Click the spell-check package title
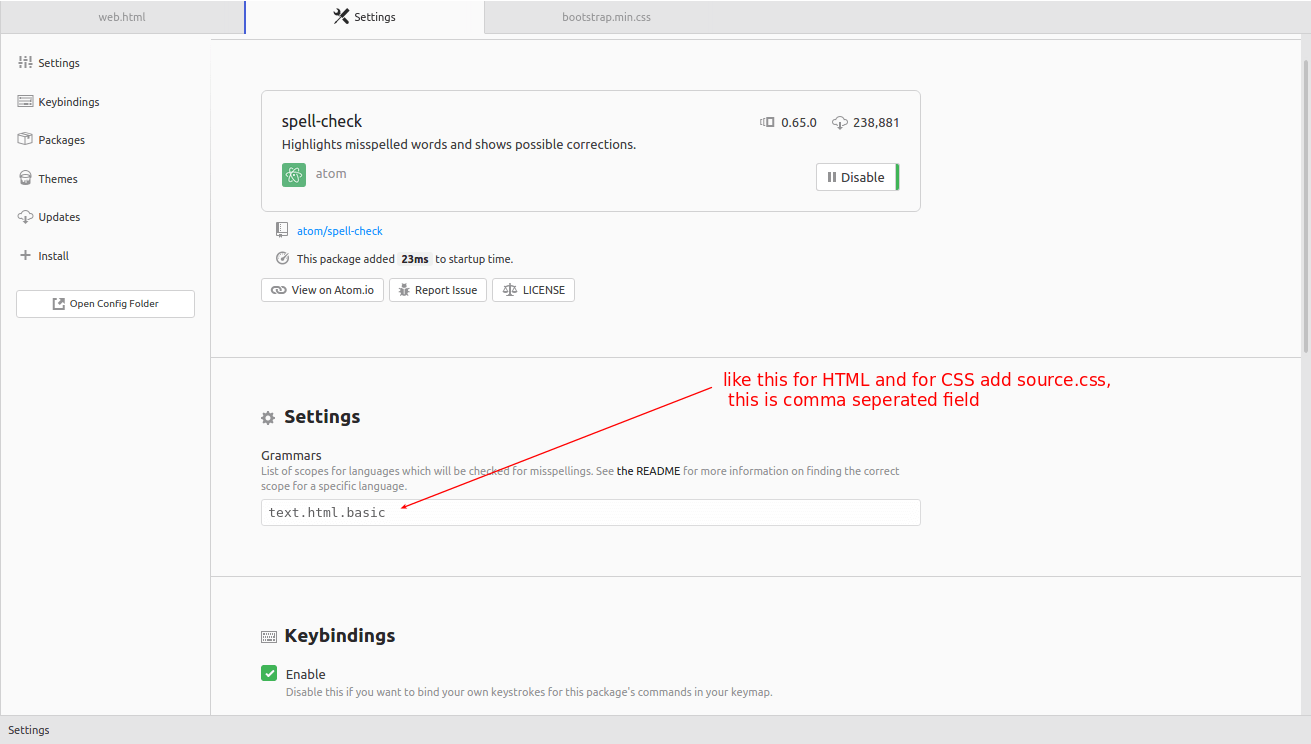1311x744 pixels. (322, 122)
